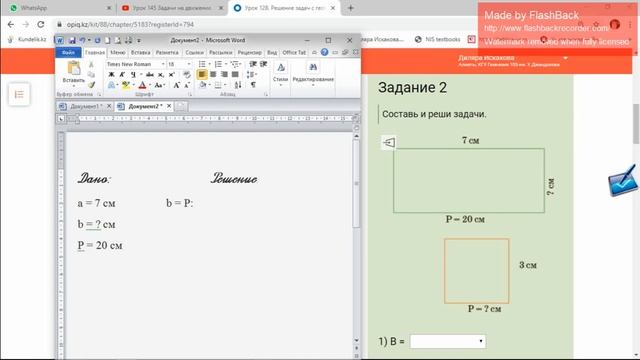Switch to the Рецензир ribbon tab
Screen dimensions: 640x360
point(249,52)
